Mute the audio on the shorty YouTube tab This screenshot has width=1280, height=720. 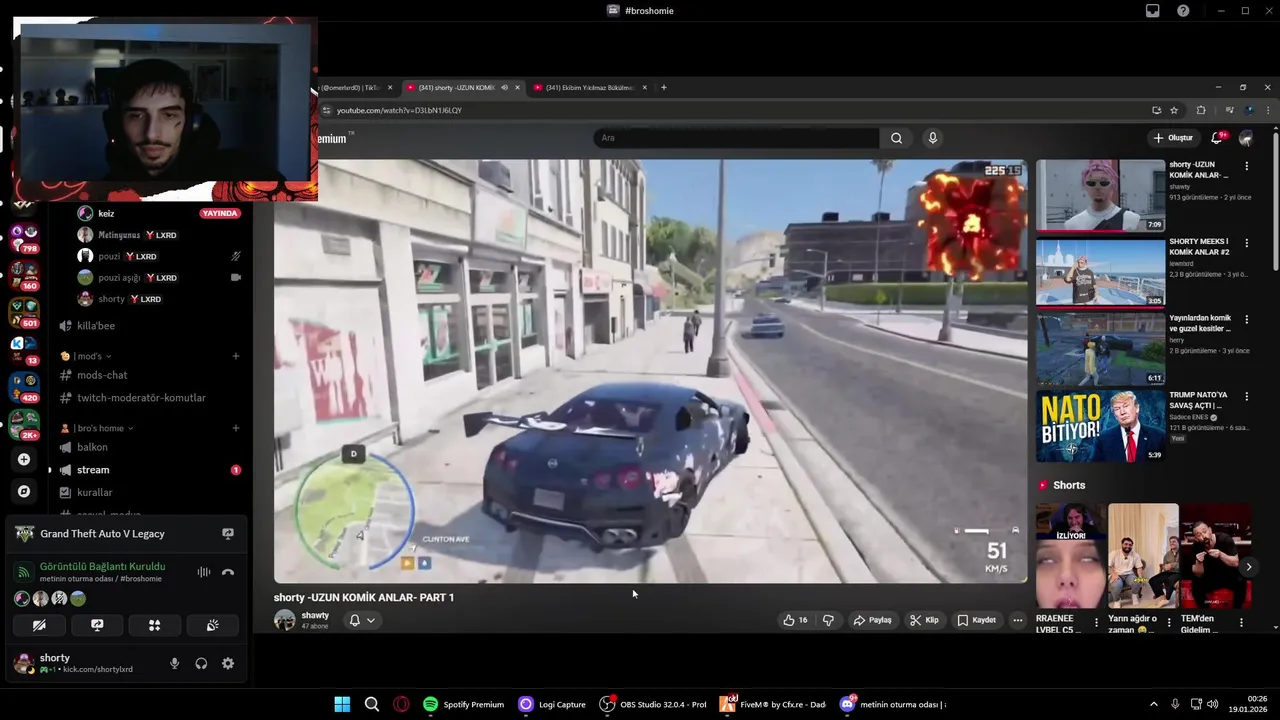[x=504, y=87]
